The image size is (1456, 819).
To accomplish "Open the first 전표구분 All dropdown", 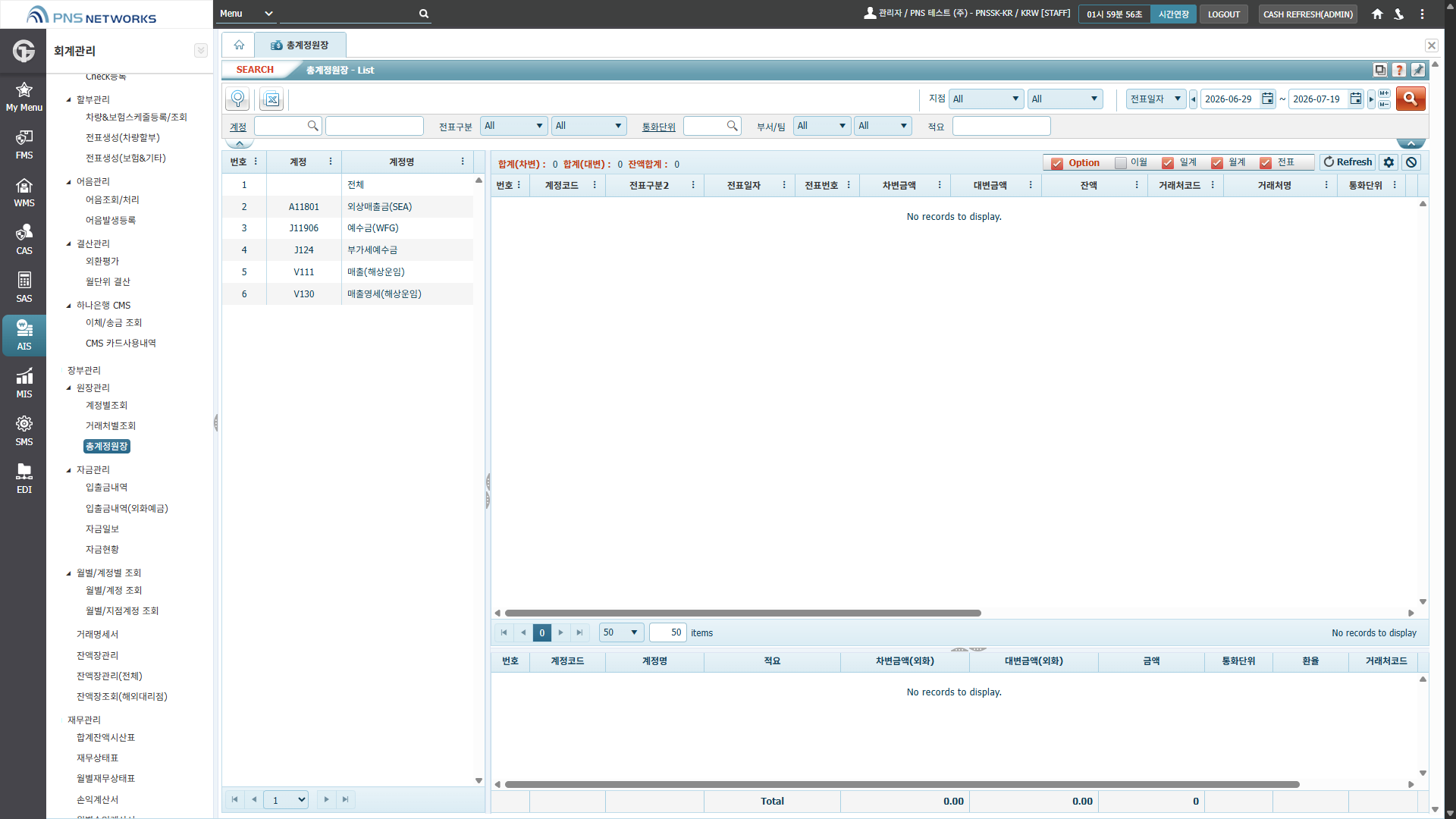I will (x=513, y=126).
